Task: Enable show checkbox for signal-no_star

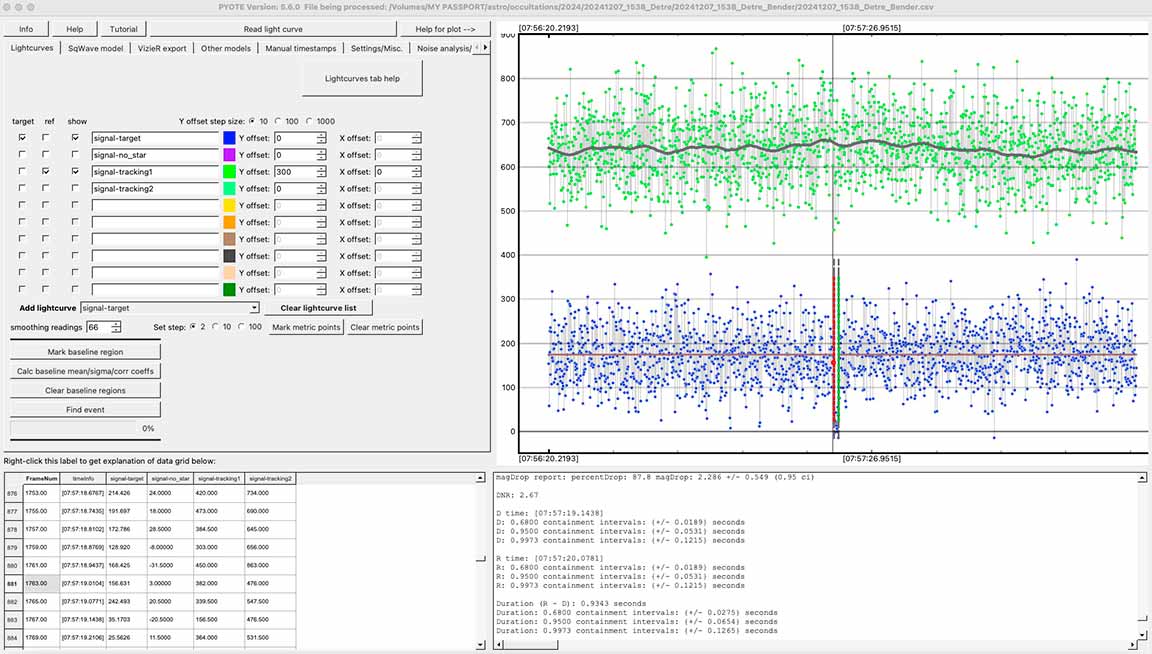Action: point(75,154)
